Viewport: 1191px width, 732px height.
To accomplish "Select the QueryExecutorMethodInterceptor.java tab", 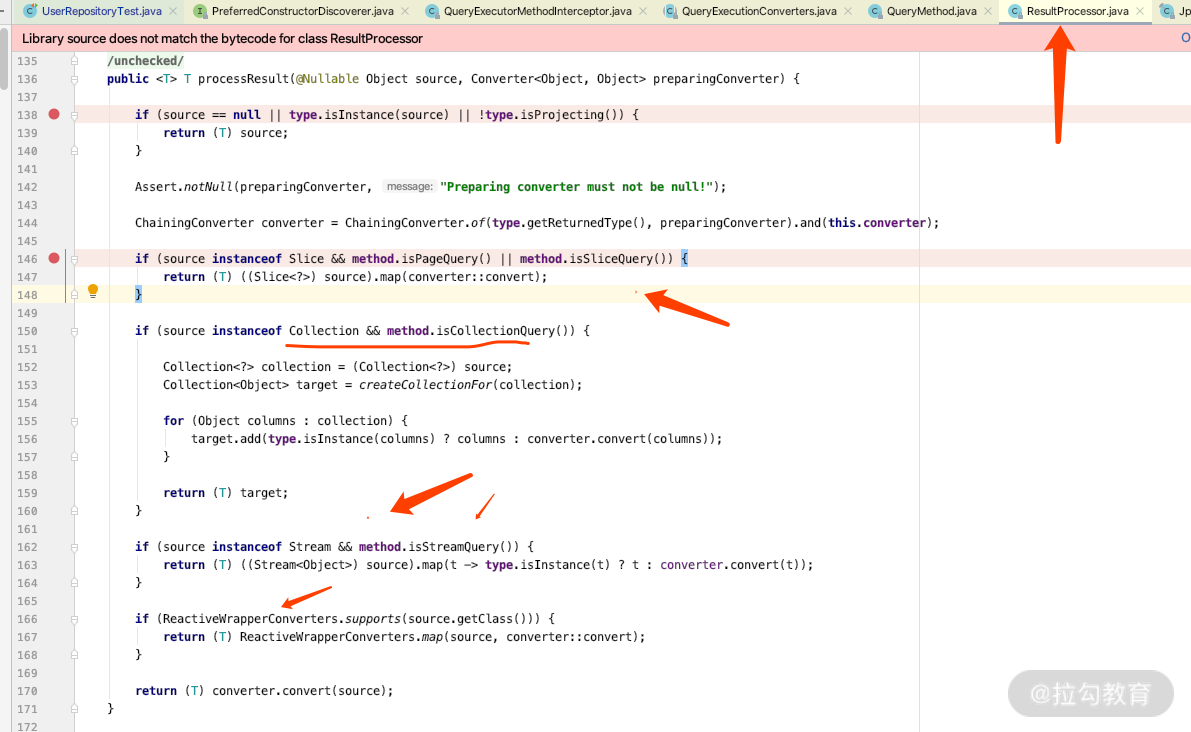I will tap(538, 11).
